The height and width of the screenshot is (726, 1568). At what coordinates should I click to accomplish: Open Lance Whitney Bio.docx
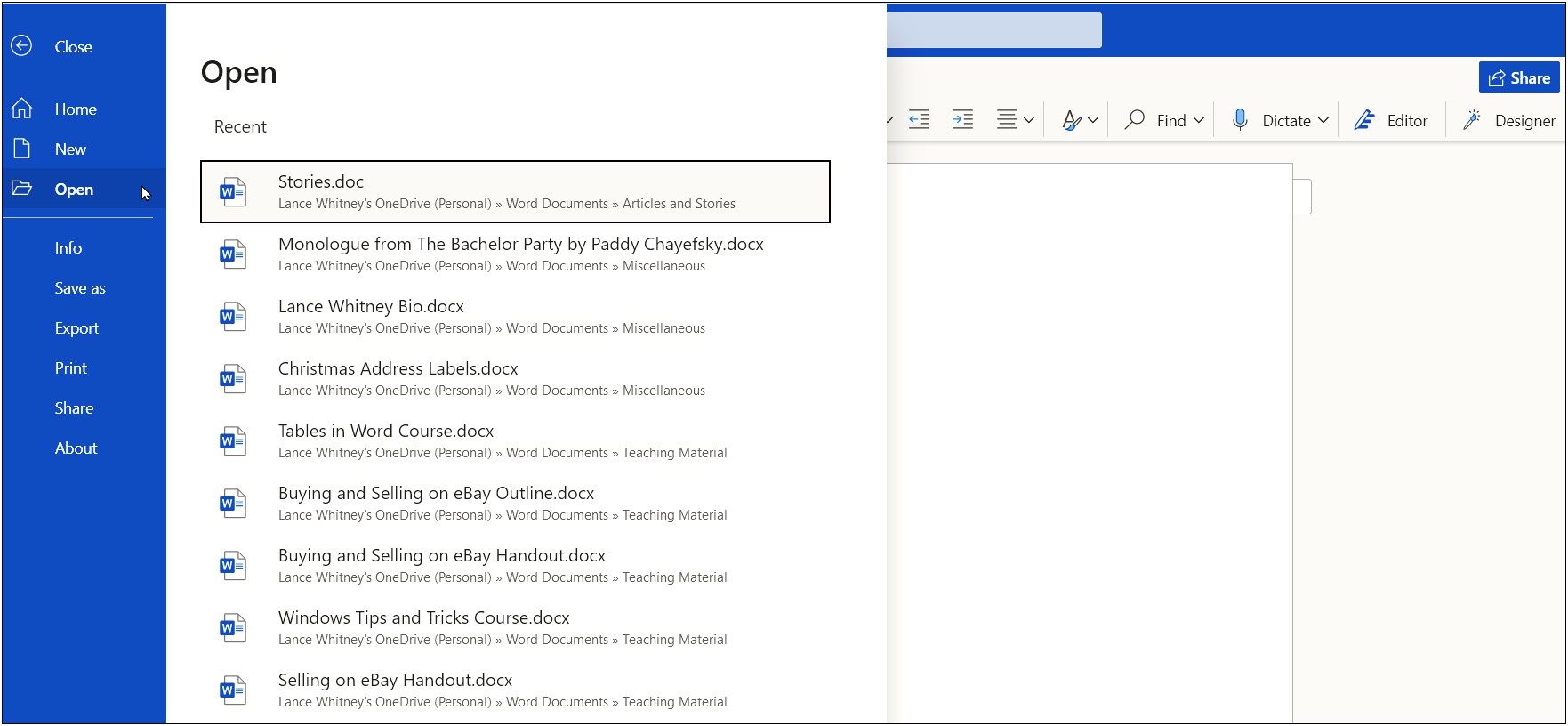515,316
